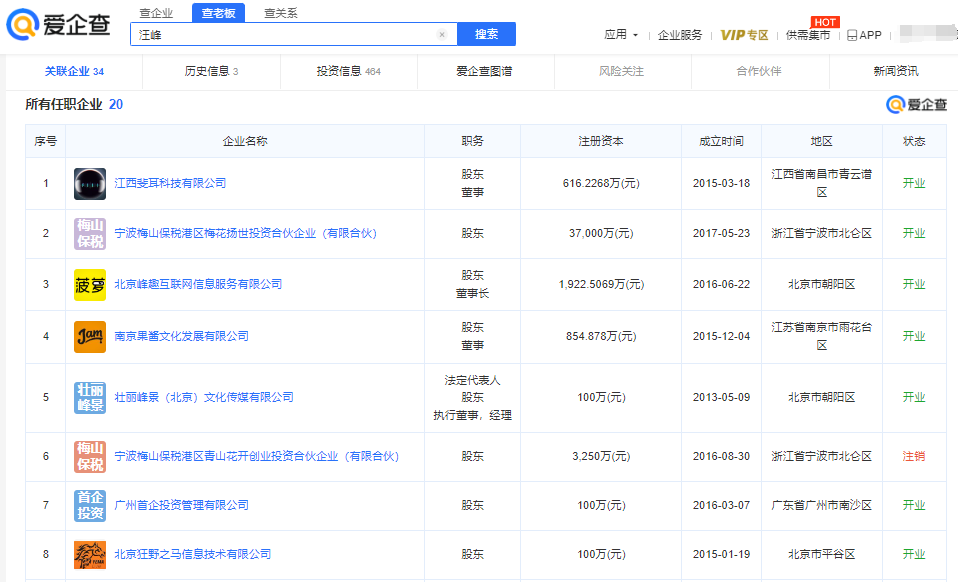Open 宁波梅山保税港区梅花扬世投资合伙企业 link
Image resolution: width=958 pixels, height=582 pixels.
pos(246,233)
